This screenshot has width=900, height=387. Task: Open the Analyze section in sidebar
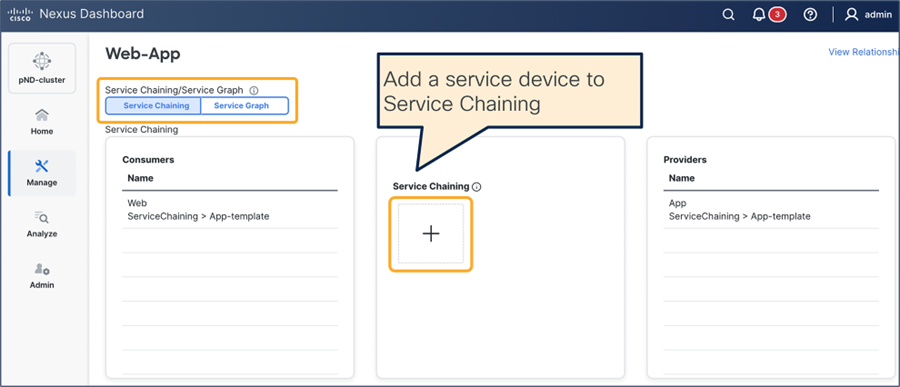pyautogui.click(x=42, y=225)
